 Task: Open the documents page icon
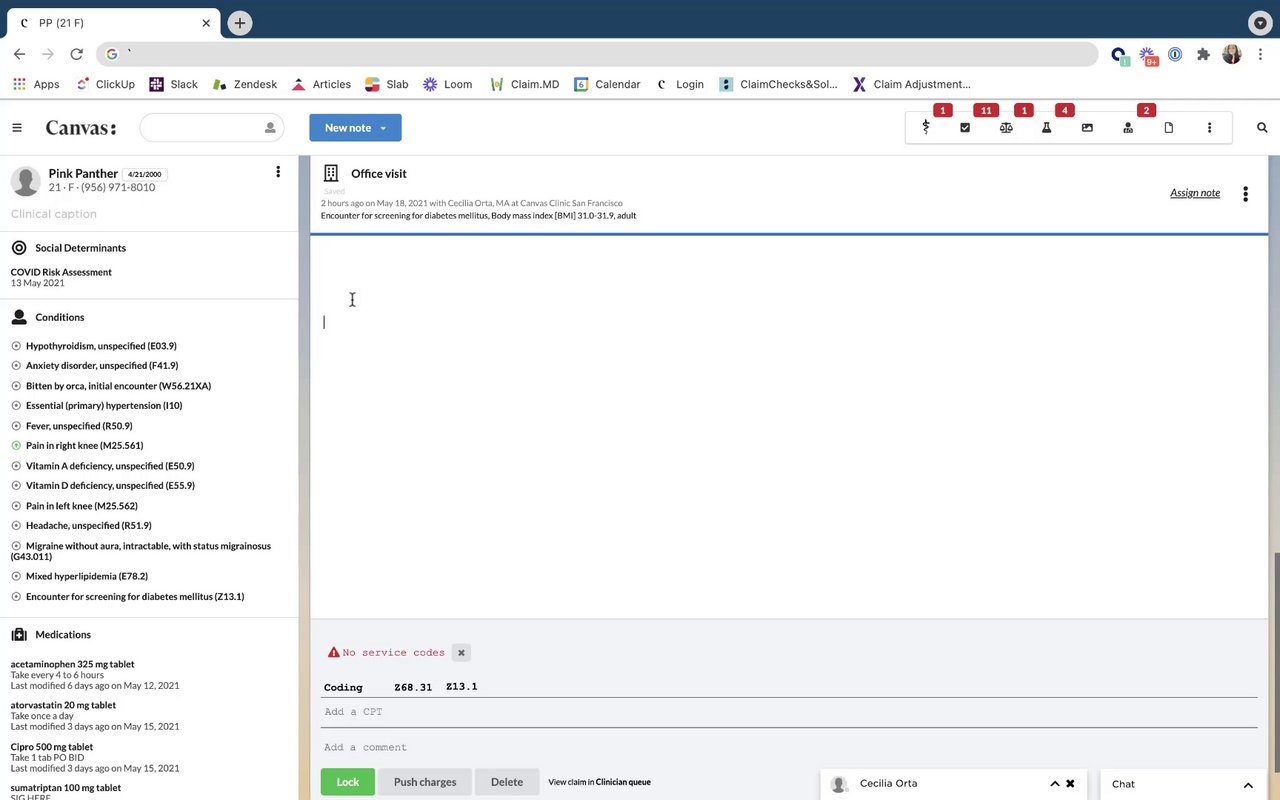(x=1168, y=128)
